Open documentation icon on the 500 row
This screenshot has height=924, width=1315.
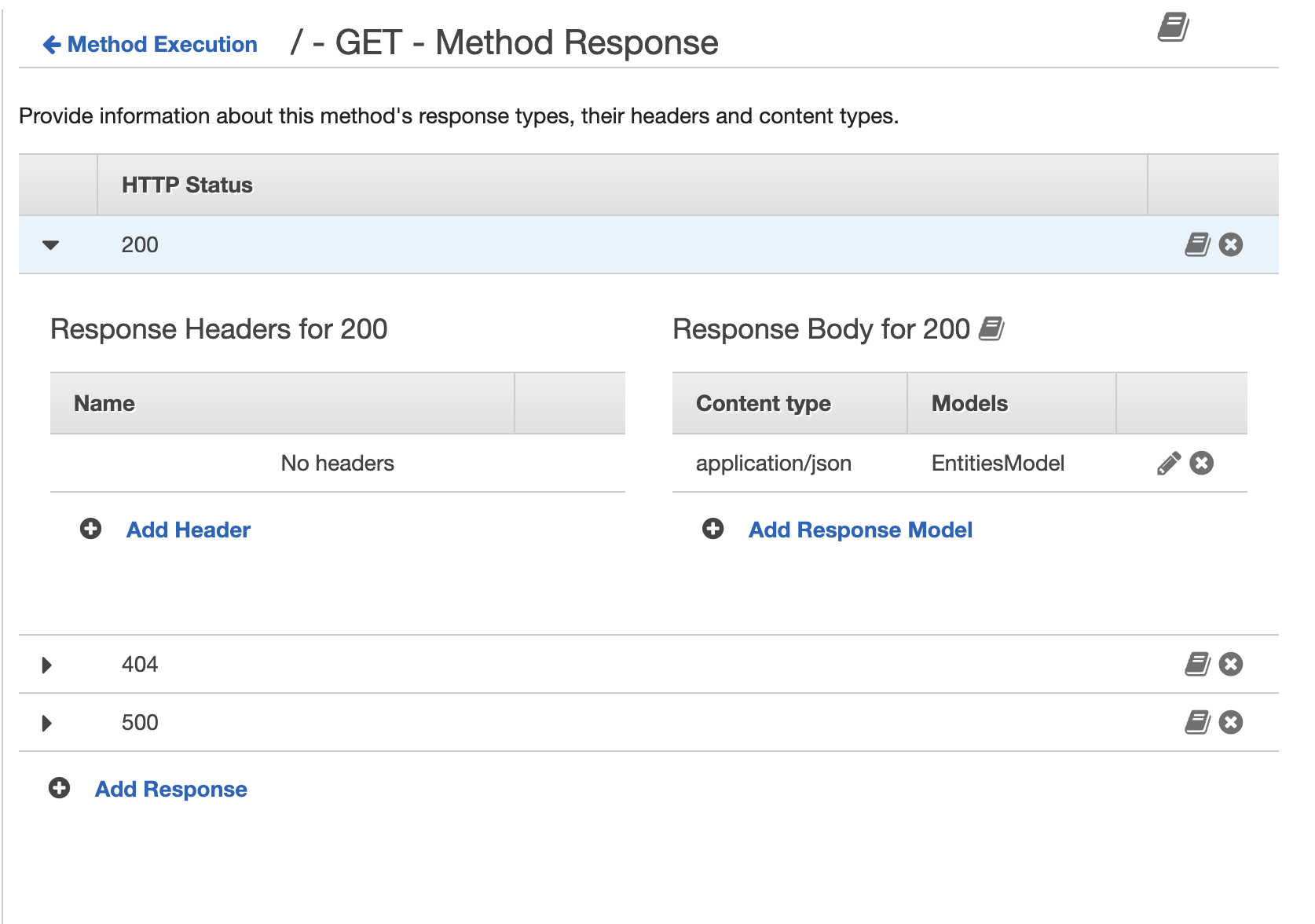pyautogui.click(x=1196, y=722)
